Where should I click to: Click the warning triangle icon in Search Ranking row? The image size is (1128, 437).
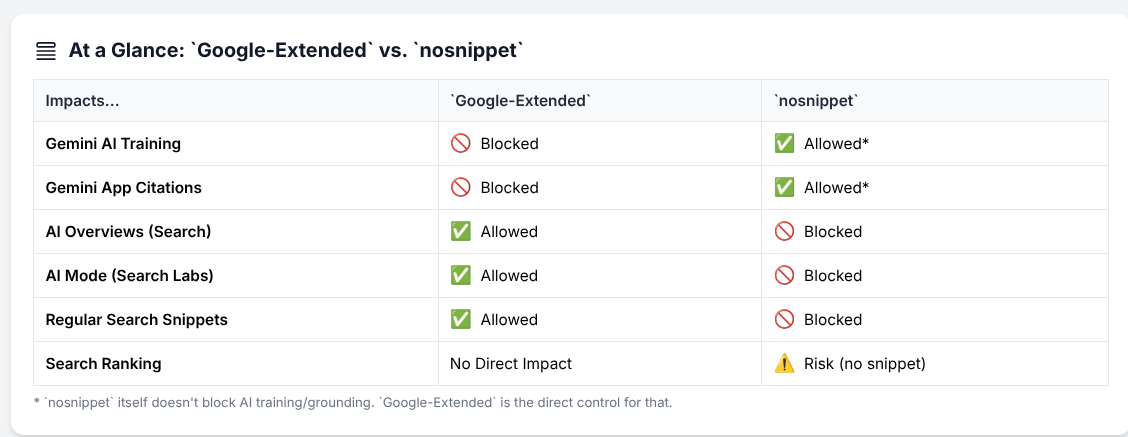[x=784, y=364]
